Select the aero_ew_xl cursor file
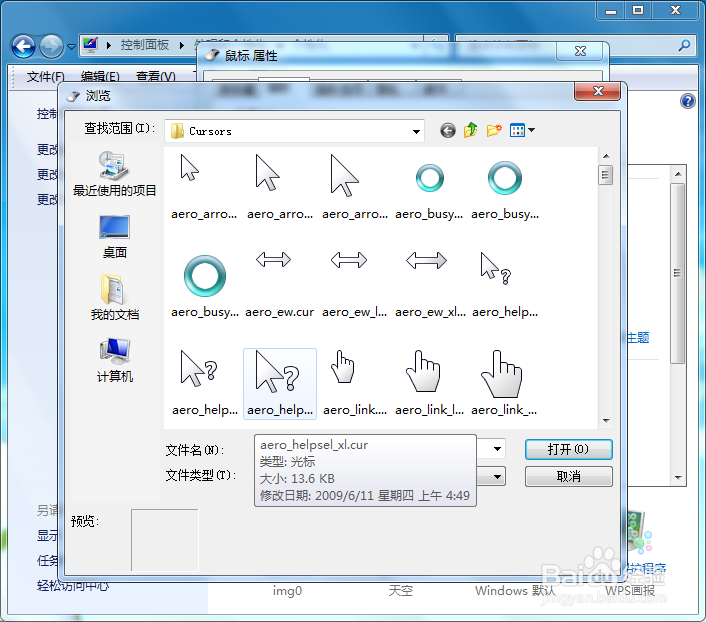Screen dimensions: 706x622 pyautogui.click(x=430, y=286)
